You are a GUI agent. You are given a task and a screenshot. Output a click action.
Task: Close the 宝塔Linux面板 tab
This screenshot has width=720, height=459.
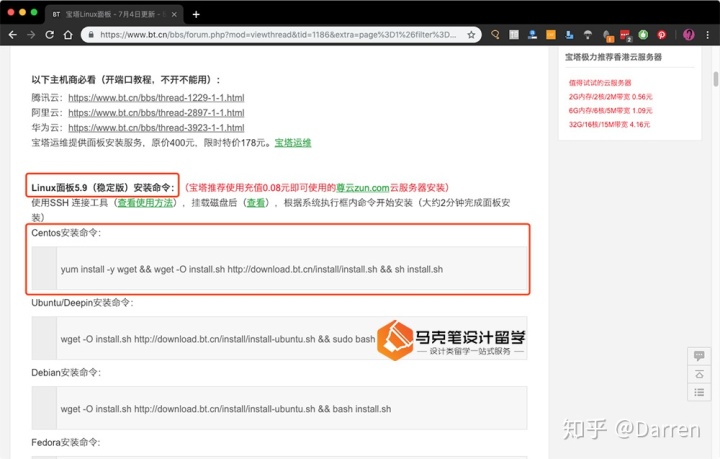point(174,14)
